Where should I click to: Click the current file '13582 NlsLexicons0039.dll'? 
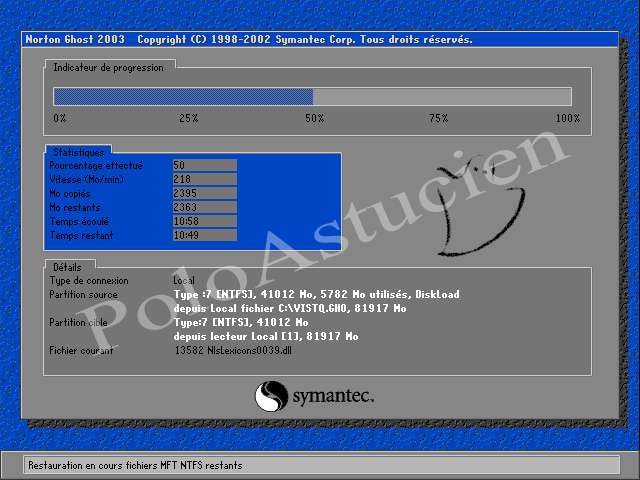[233, 350]
